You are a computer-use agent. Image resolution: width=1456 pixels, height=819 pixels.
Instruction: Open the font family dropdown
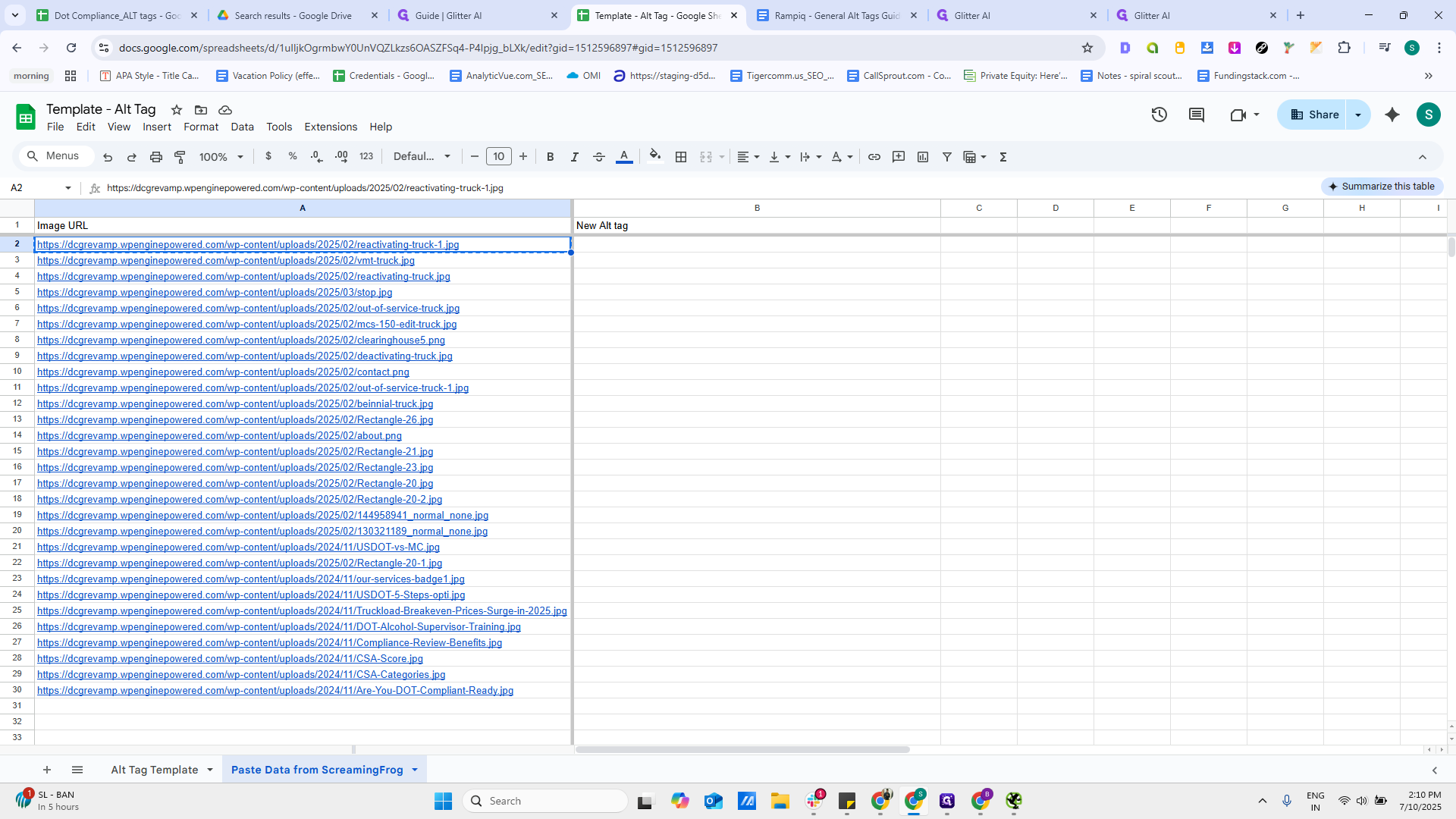point(422,157)
